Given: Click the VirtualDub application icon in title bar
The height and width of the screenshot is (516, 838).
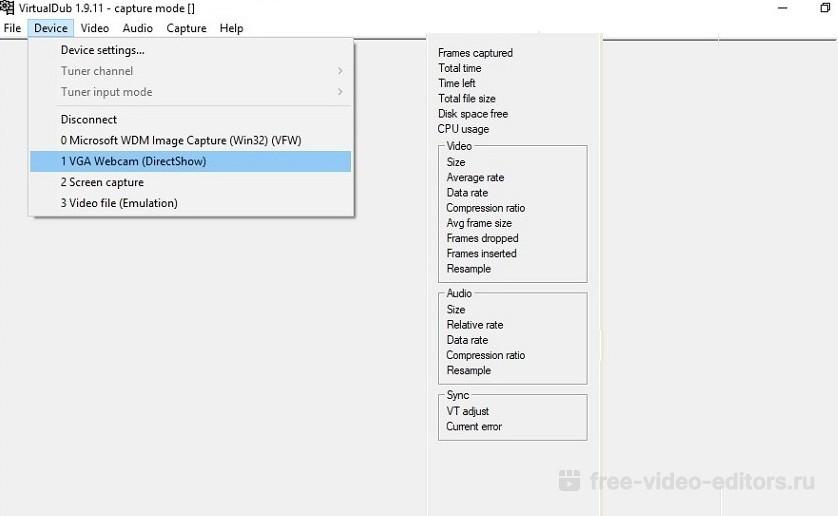Looking at the screenshot, I should click(x=7, y=7).
